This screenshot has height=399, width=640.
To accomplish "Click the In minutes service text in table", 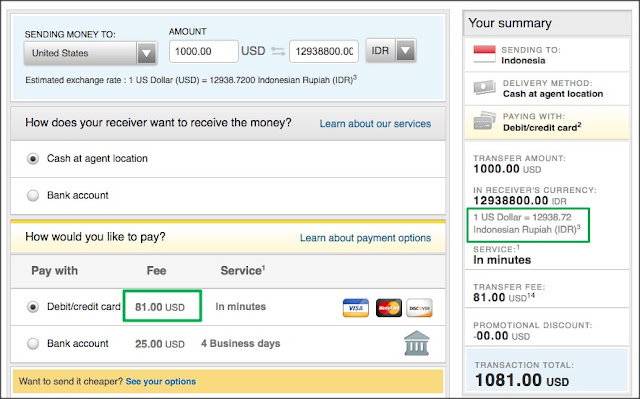I will [x=240, y=306].
